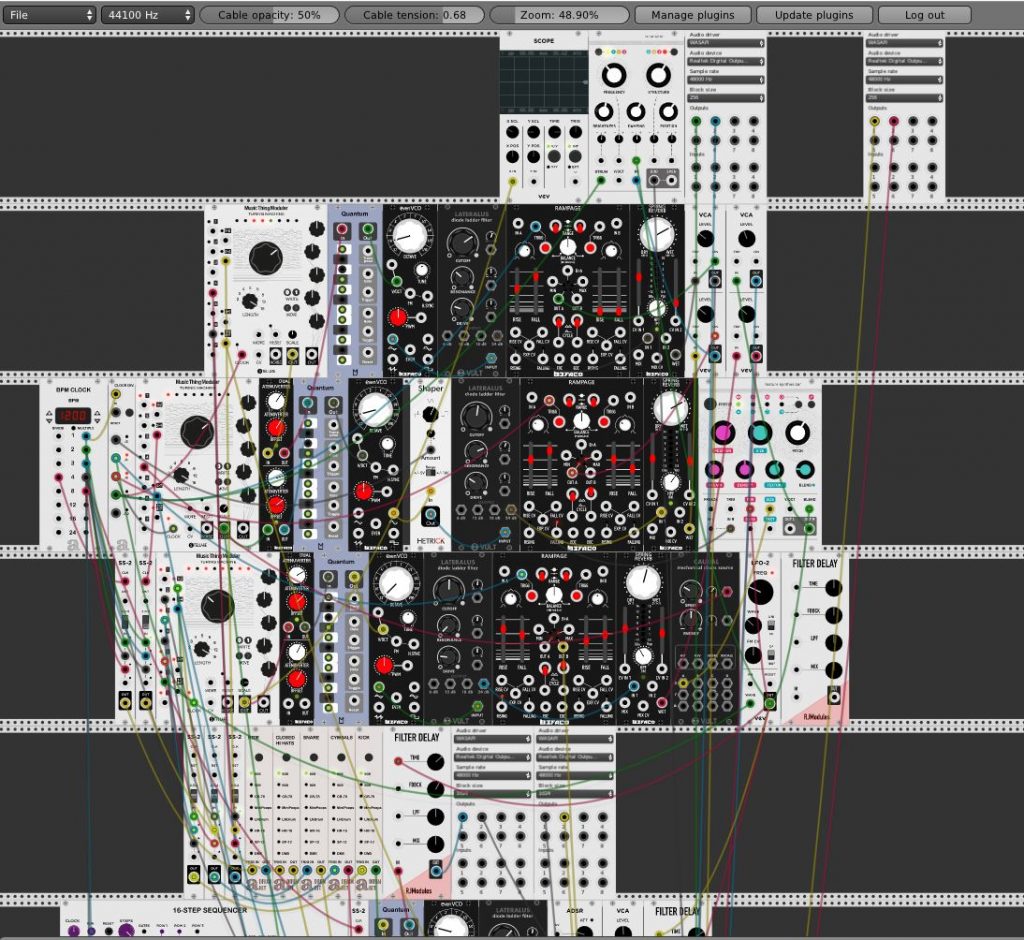Image resolution: width=1024 pixels, height=940 pixels.
Task: Click top LEVEL knob on left VCA
Action: (x=705, y=238)
